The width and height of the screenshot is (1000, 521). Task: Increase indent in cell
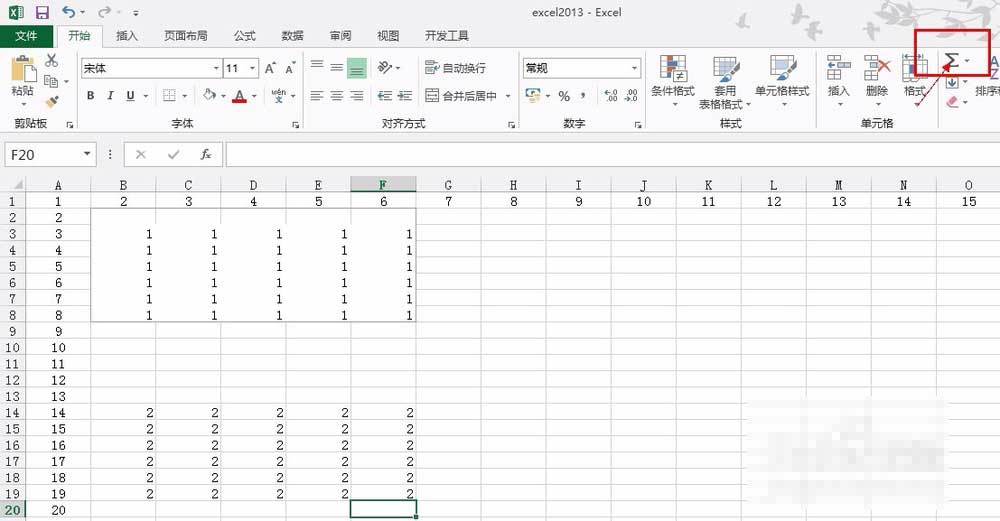click(405, 96)
